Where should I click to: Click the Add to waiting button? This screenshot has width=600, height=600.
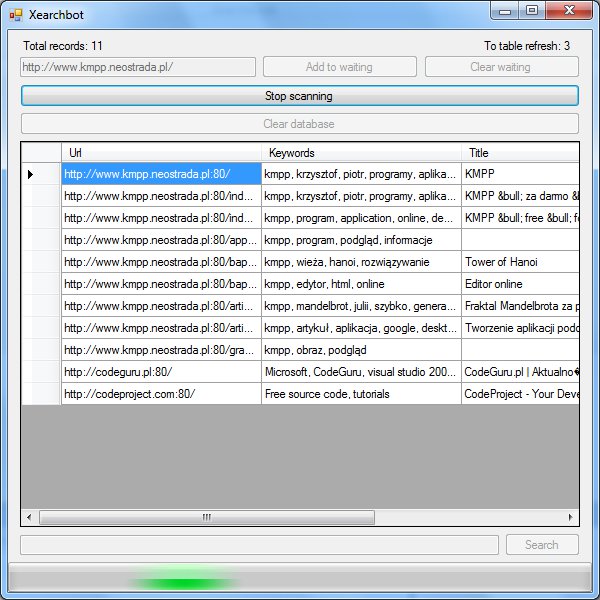click(x=339, y=67)
